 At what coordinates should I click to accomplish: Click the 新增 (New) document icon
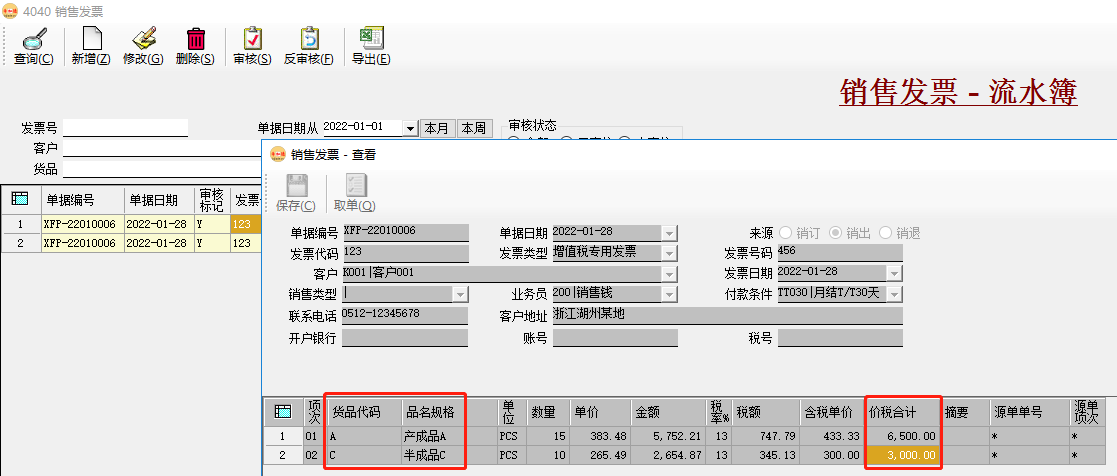pyautogui.click(x=91, y=39)
